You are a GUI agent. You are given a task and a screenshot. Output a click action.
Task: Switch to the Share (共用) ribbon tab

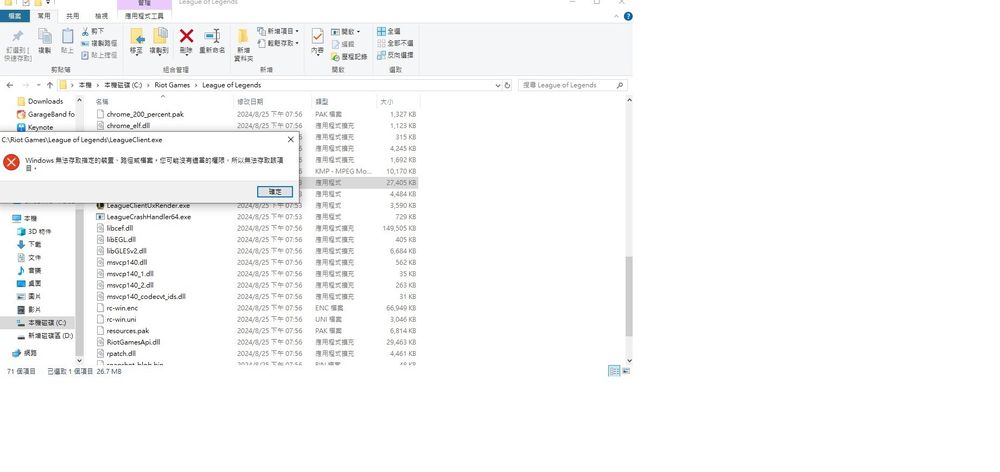click(72, 16)
